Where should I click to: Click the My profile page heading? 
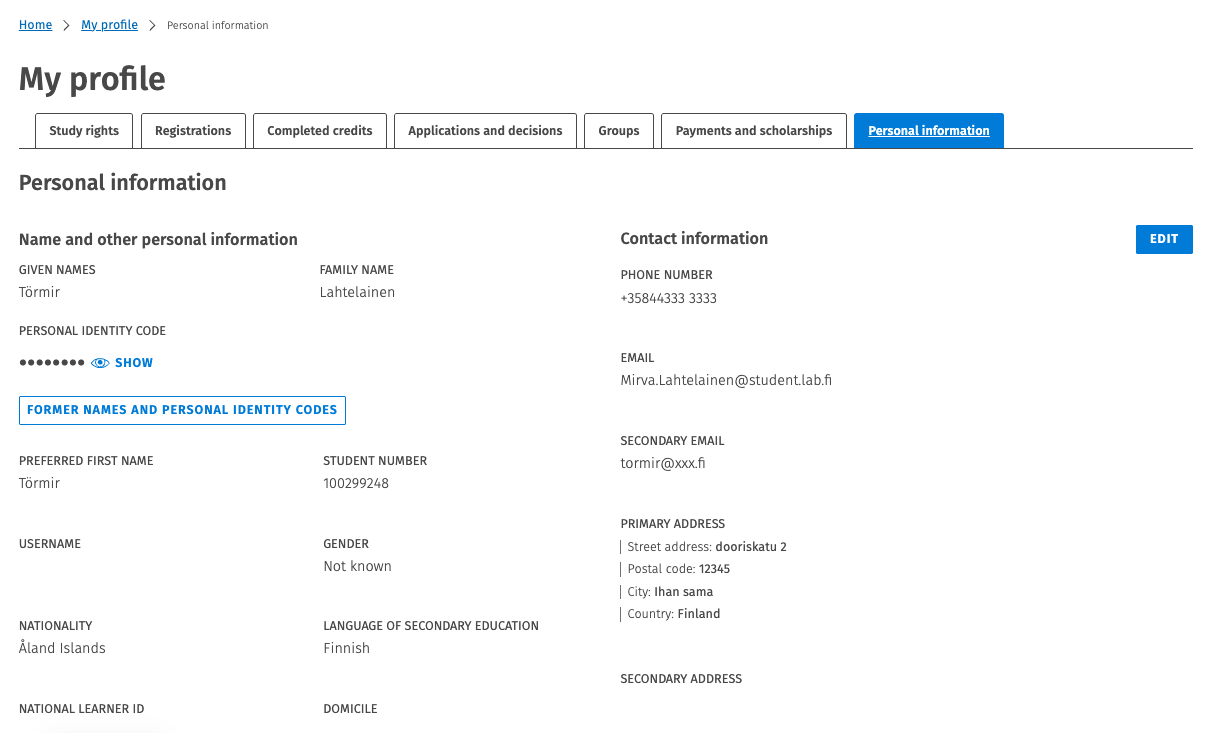[92, 79]
